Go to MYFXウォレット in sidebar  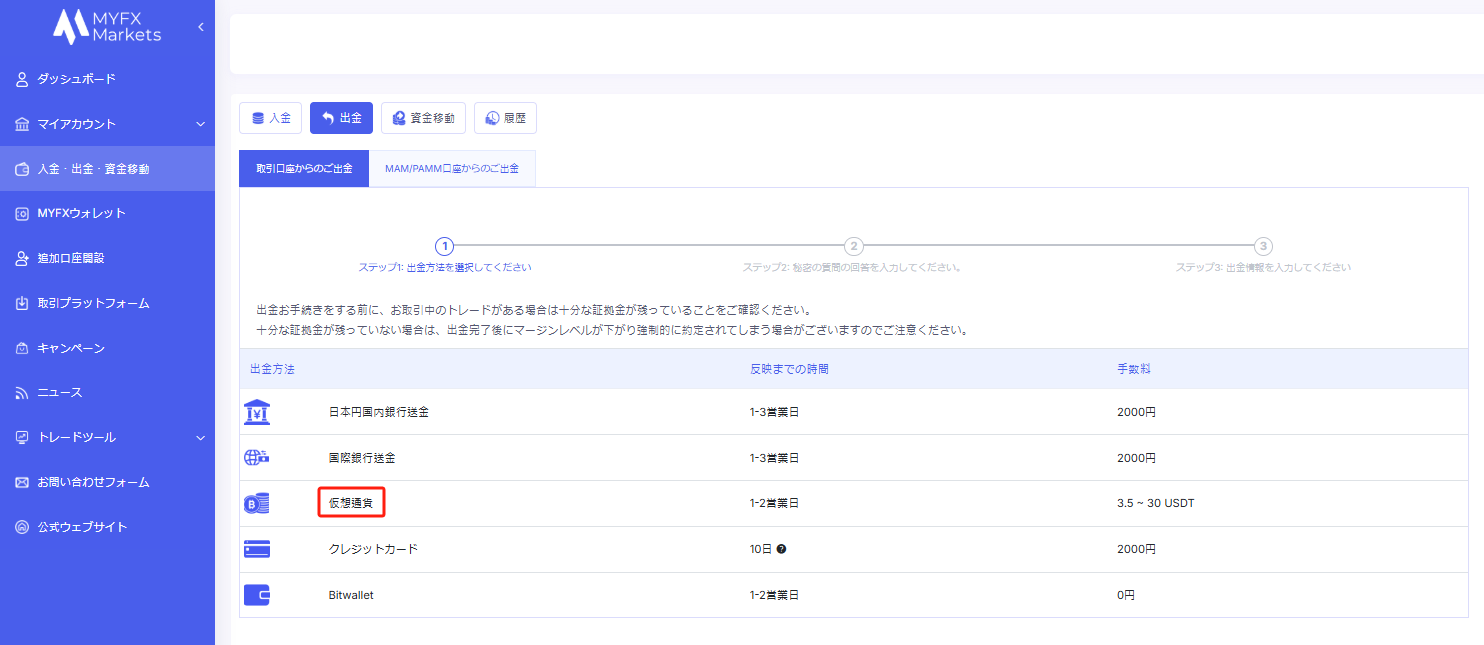tap(81, 213)
